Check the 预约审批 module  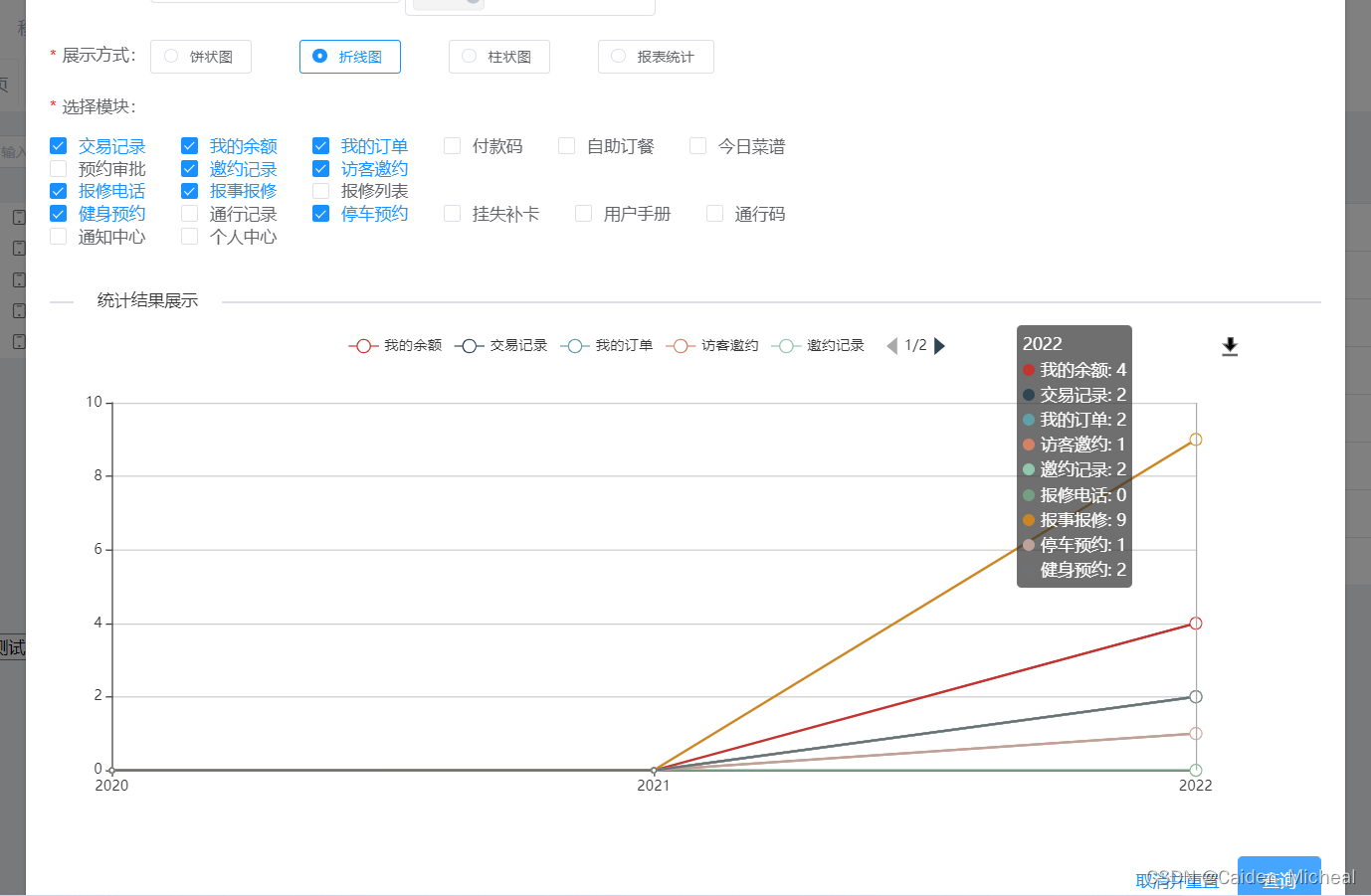(59, 169)
